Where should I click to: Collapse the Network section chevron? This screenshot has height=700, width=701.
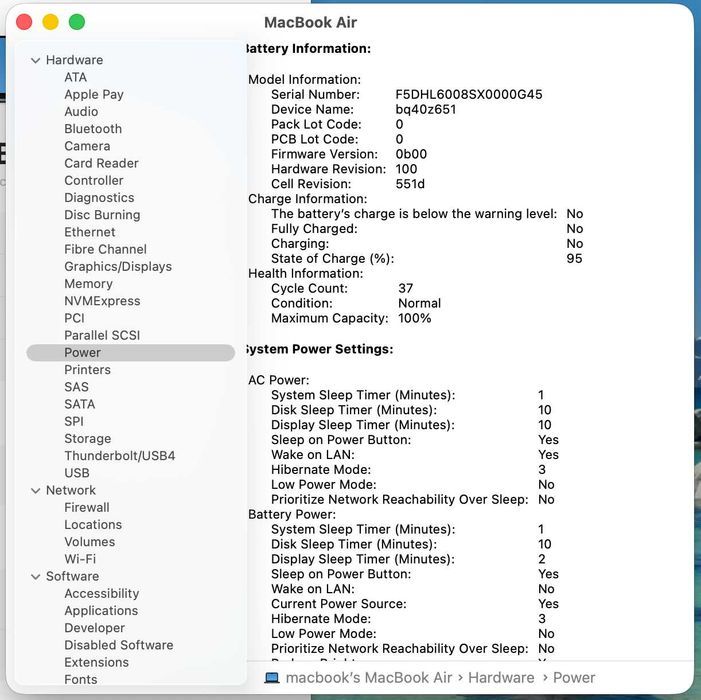click(x=36, y=491)
